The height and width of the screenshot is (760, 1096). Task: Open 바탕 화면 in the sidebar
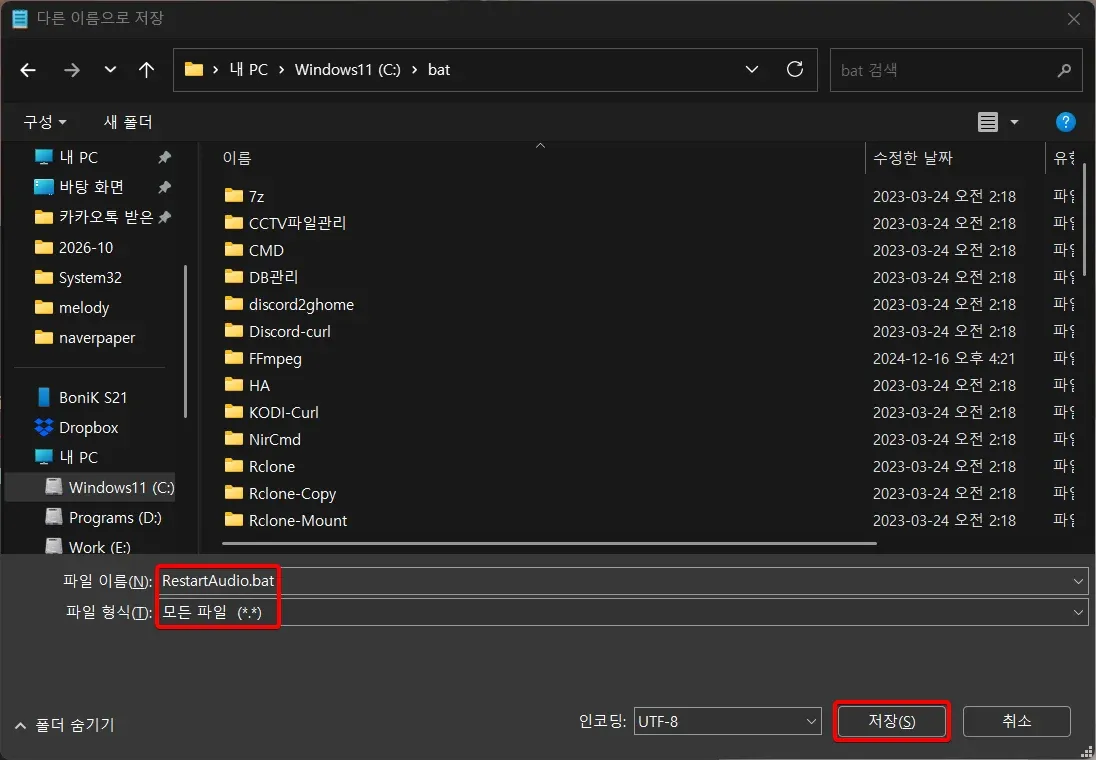[x=91, y=187]
